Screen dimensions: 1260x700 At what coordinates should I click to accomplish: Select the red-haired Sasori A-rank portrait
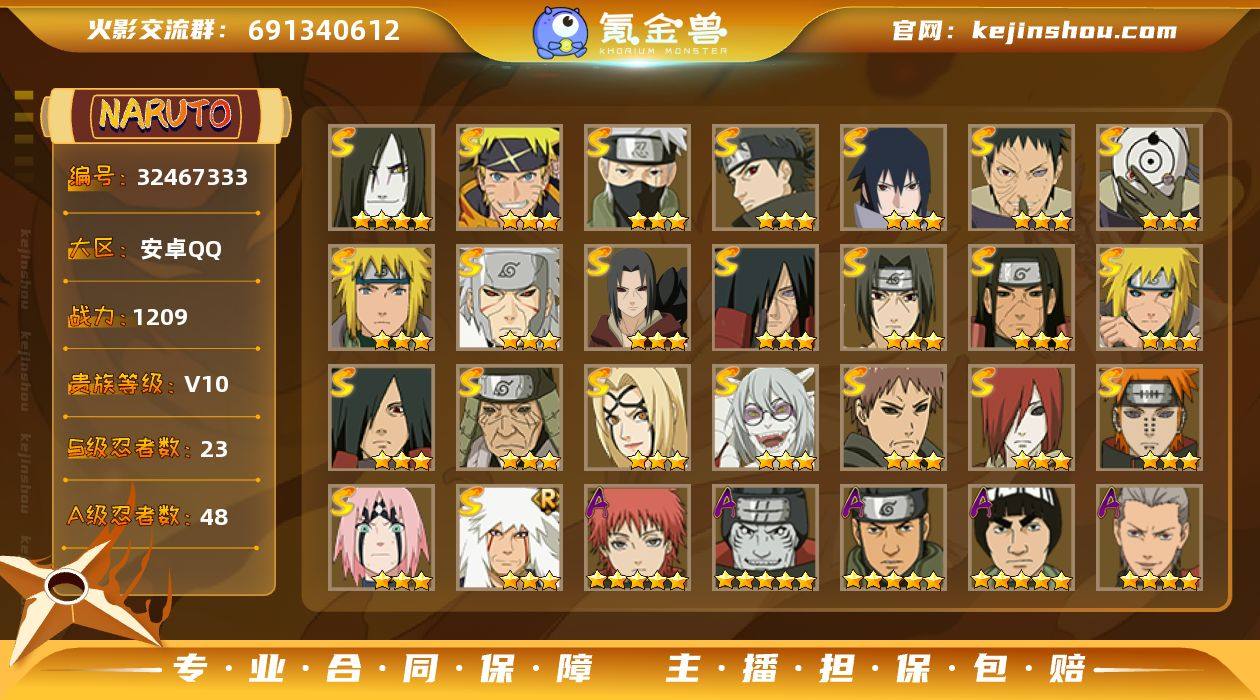pyautogui.click(x=638, y=538)
